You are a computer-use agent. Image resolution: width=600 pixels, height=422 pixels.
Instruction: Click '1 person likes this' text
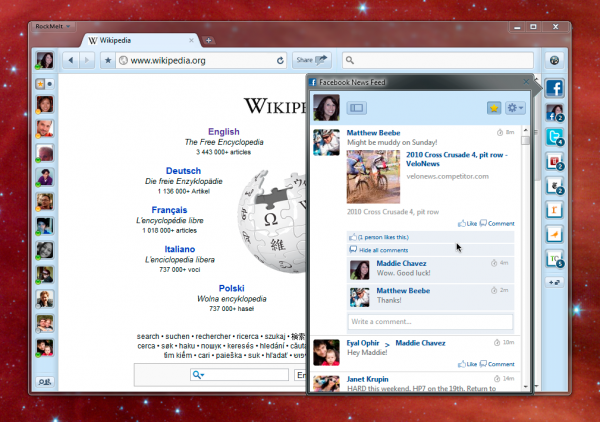tap(383, 237)
